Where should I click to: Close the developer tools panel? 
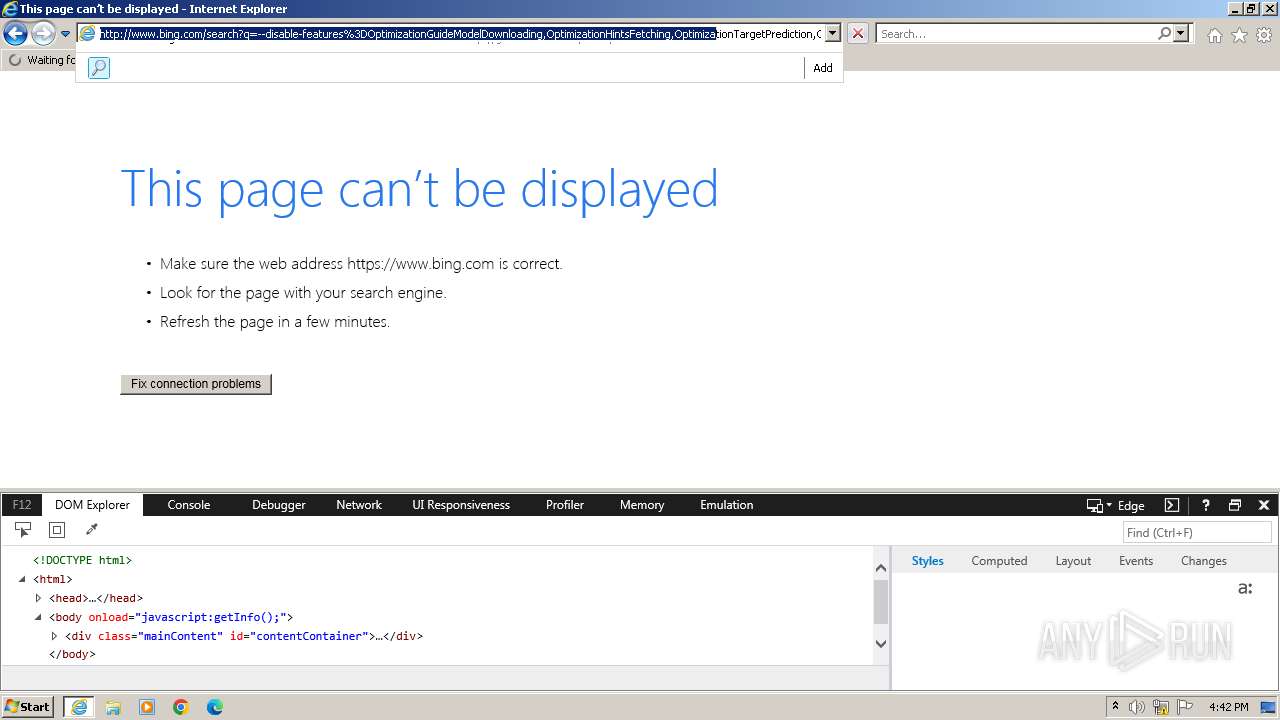1264,505
